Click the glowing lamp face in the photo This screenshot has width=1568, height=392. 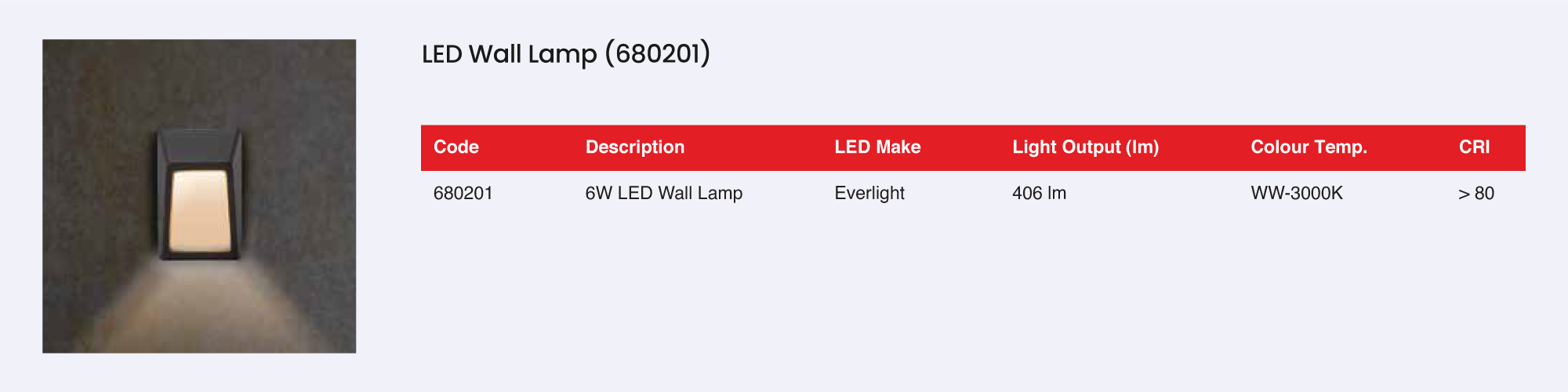click(x=200, y=210)
